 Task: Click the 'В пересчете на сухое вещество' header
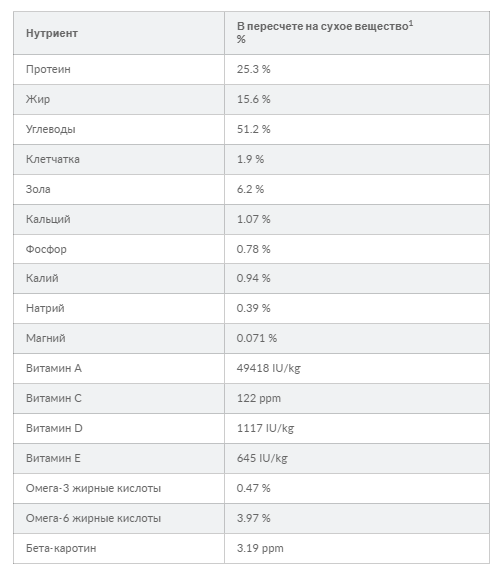(x=325, y=26)
